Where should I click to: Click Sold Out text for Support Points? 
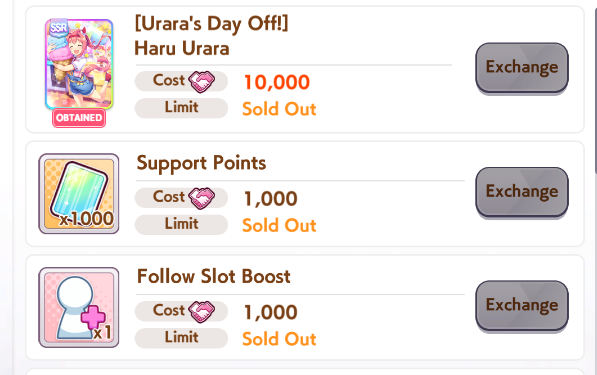pos(279,225)
